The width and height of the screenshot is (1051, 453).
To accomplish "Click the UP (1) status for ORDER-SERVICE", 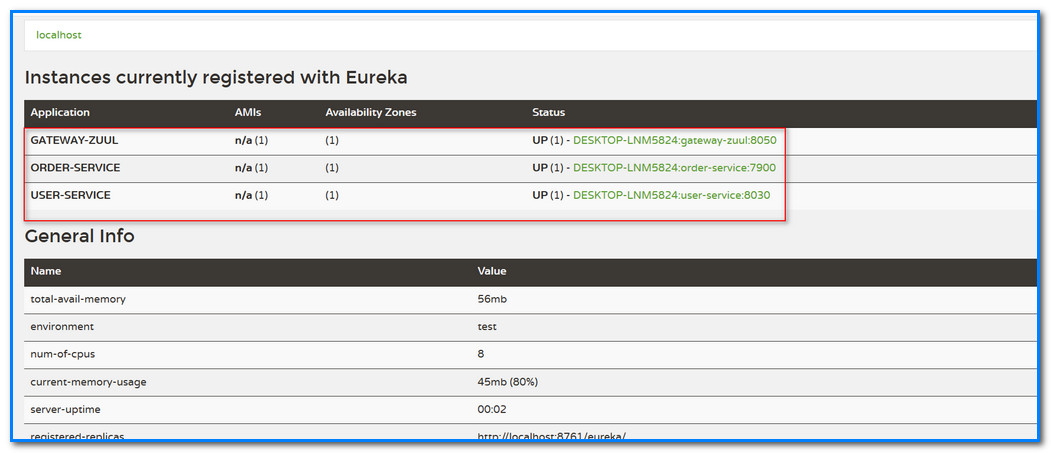I will point(548,168).
